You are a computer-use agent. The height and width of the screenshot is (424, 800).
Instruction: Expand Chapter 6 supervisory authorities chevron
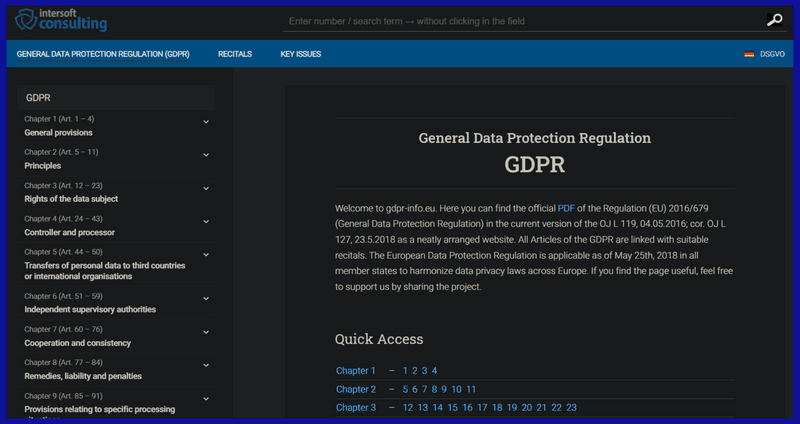tap(206, 299)
